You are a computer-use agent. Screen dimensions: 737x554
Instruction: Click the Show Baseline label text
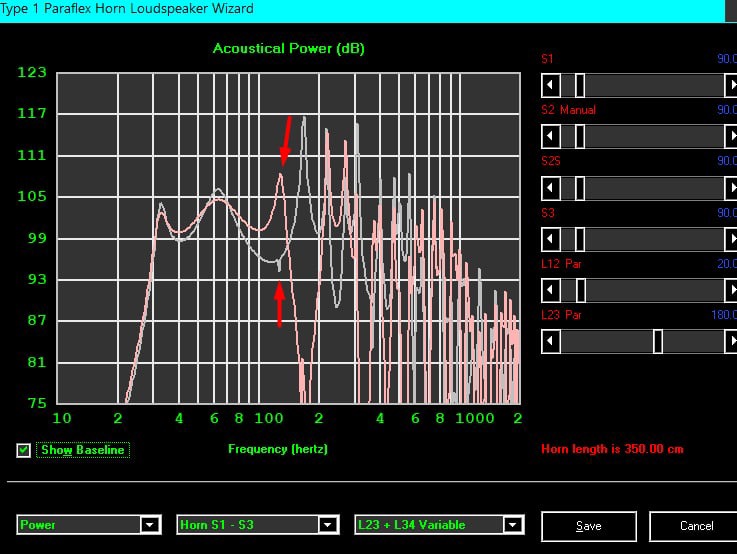coord(83,450)
